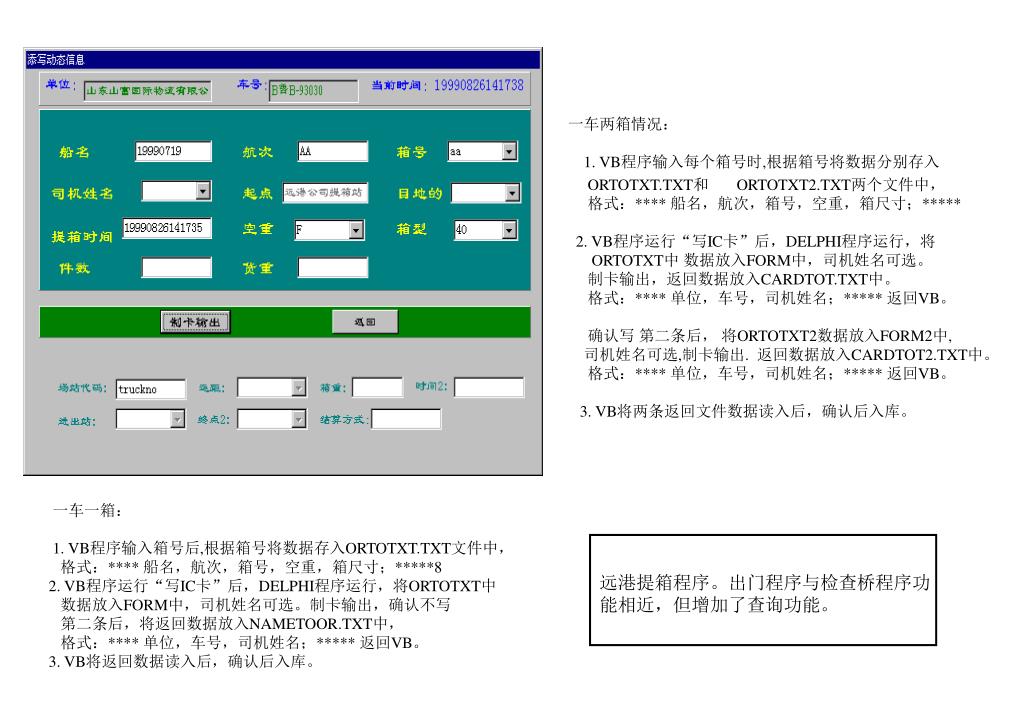Focus the empty 件数 input

(177, 268)
